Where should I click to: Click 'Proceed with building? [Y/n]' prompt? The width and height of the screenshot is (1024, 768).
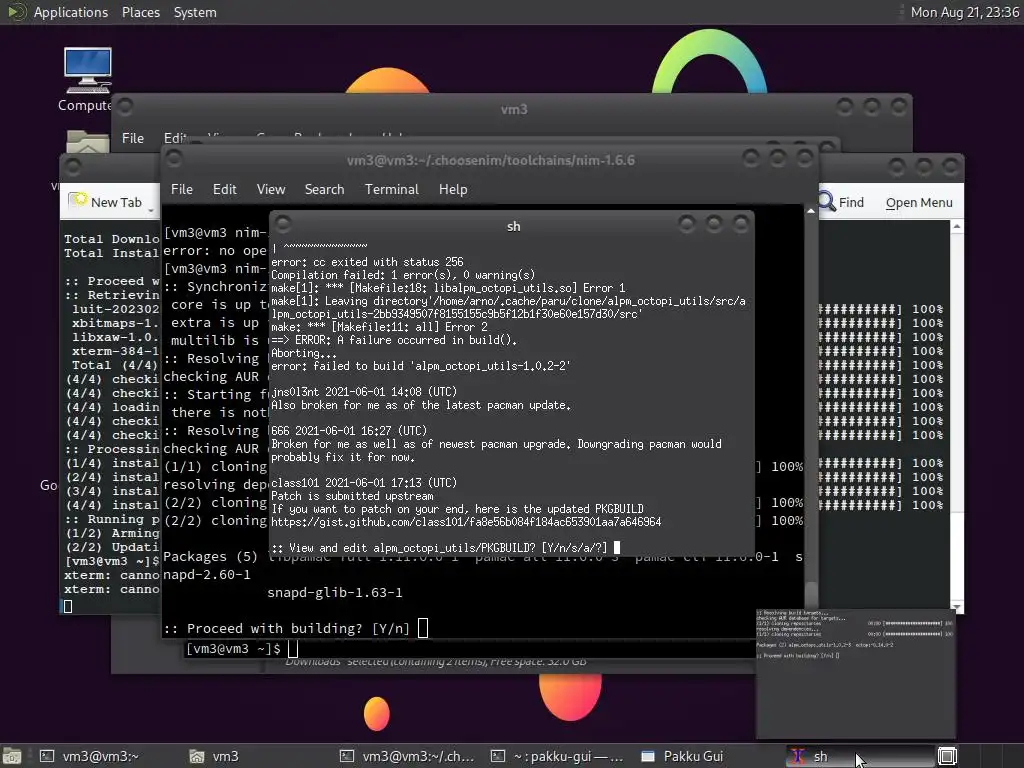pyautogui.click(x=287, y=628)
